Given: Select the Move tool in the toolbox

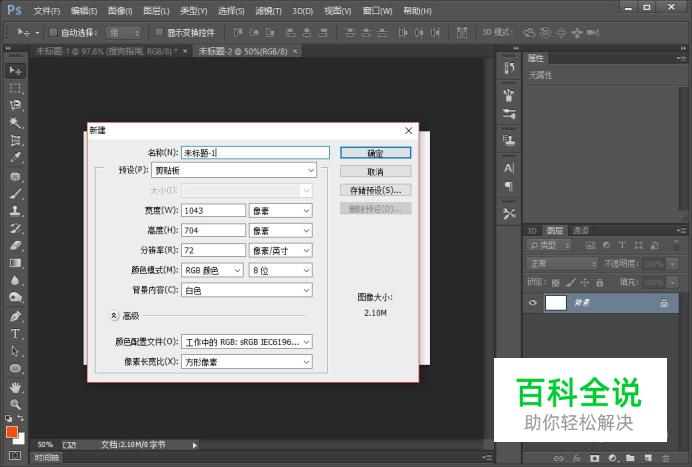Looking at the screenshot, I should pos(15,71).
